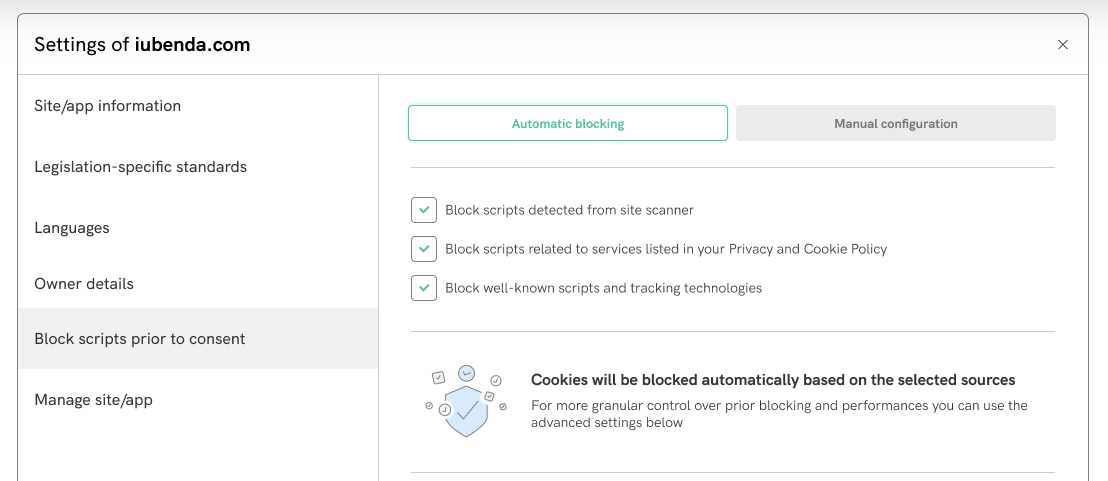This screenshot has width=1108, height=481.
Task: Go to Legislation-specific standards settings
Action: click(140, 167)
